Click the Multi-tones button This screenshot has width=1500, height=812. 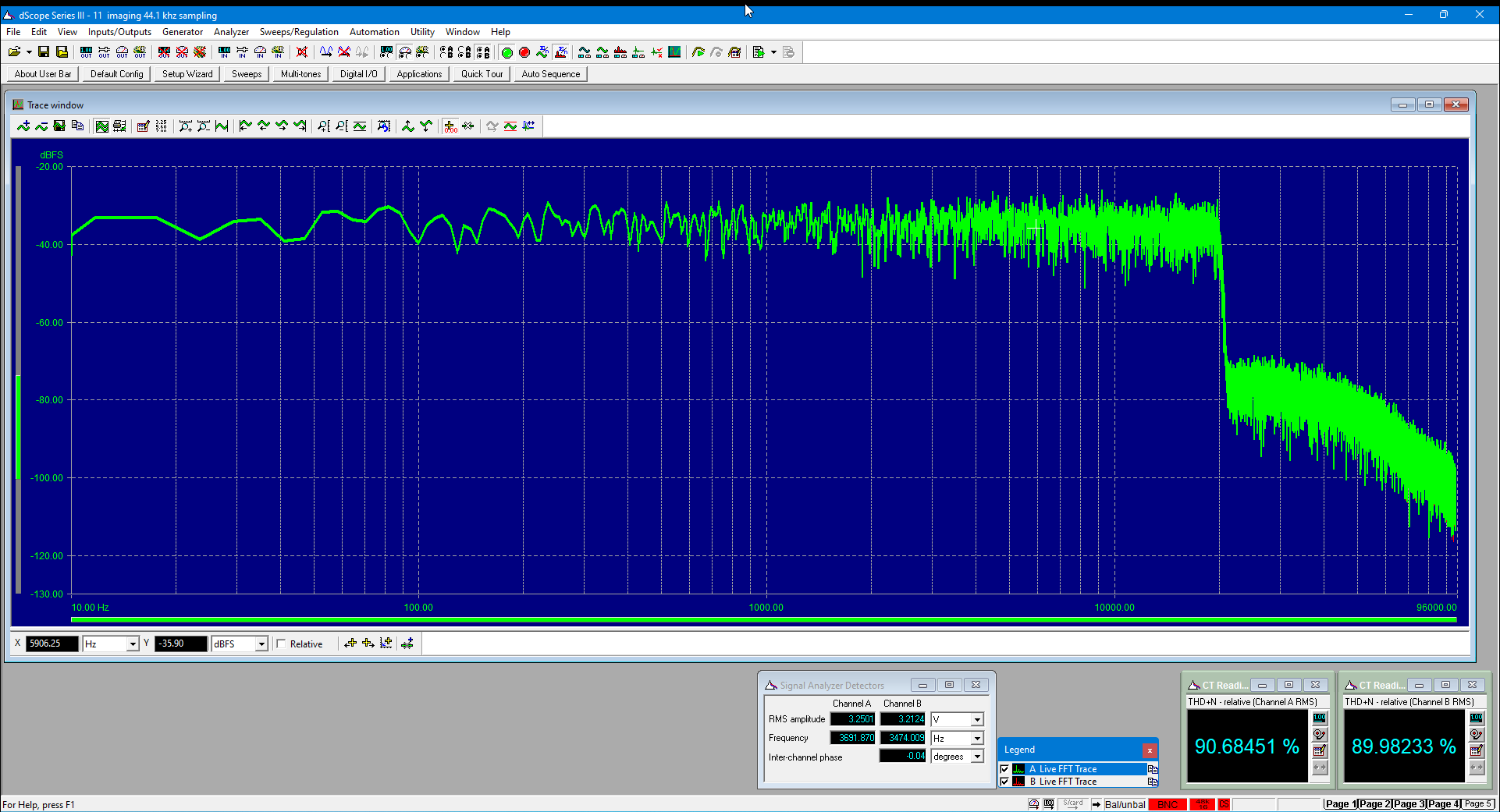[301, 74]
